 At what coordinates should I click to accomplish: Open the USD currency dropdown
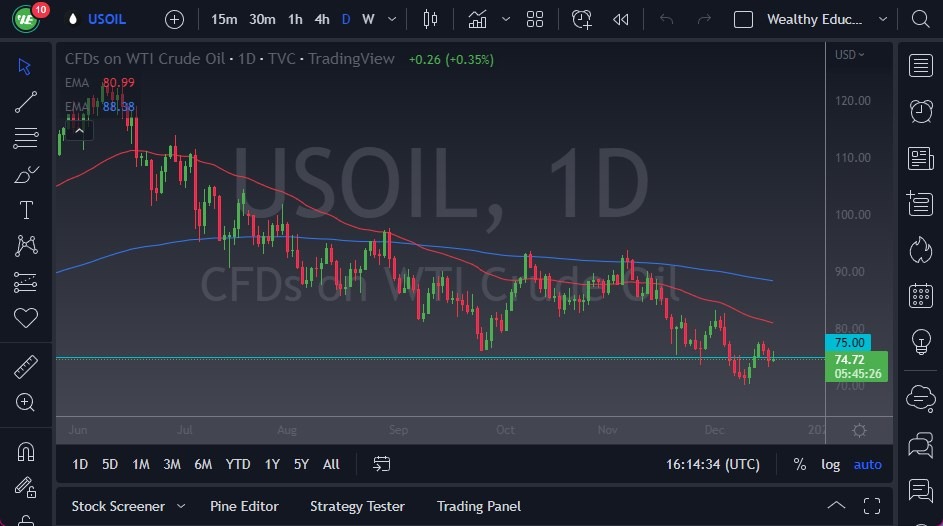tap(849, 55)
